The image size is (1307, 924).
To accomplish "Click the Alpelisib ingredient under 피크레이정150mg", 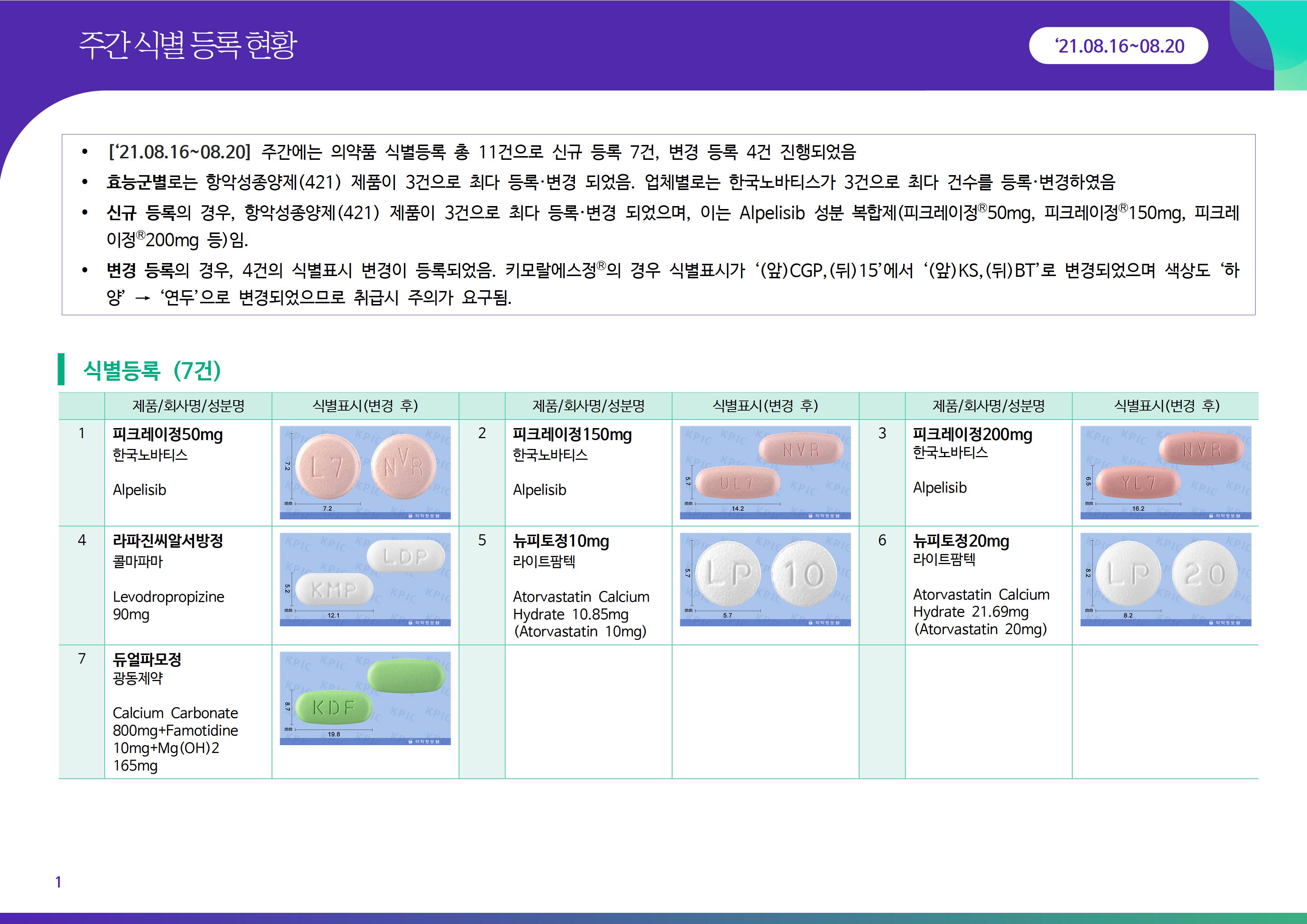I will (x=539, y=490).
